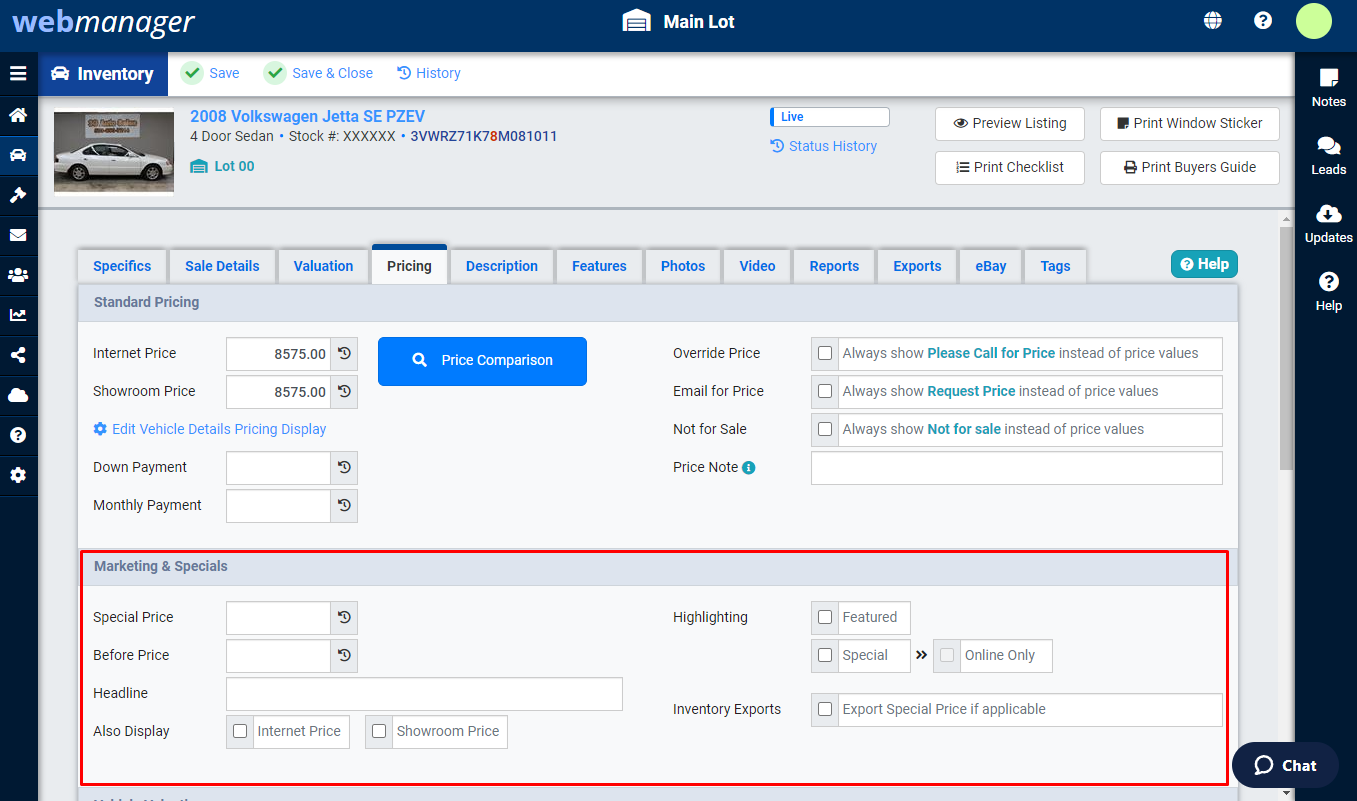Open the globe language icon in header
The width and height of the screenshot is (1357, 801).
point(1212,19)
